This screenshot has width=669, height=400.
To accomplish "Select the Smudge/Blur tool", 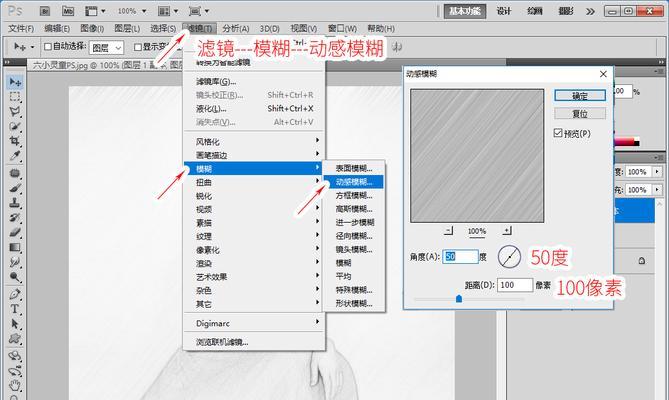I will [x=15, y=263].
